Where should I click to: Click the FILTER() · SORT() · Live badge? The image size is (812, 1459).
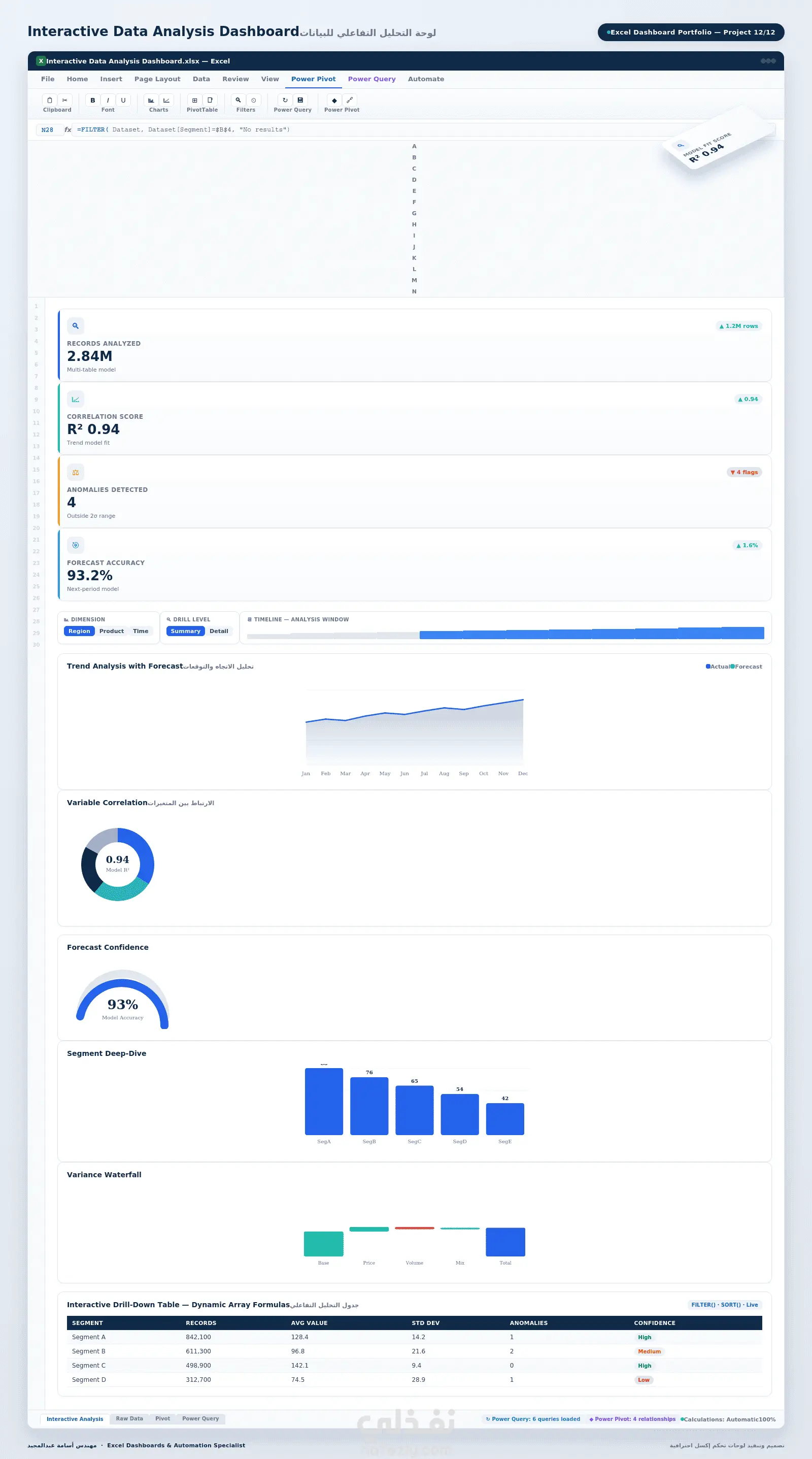pyautogui.click(x=724, y=1304)
